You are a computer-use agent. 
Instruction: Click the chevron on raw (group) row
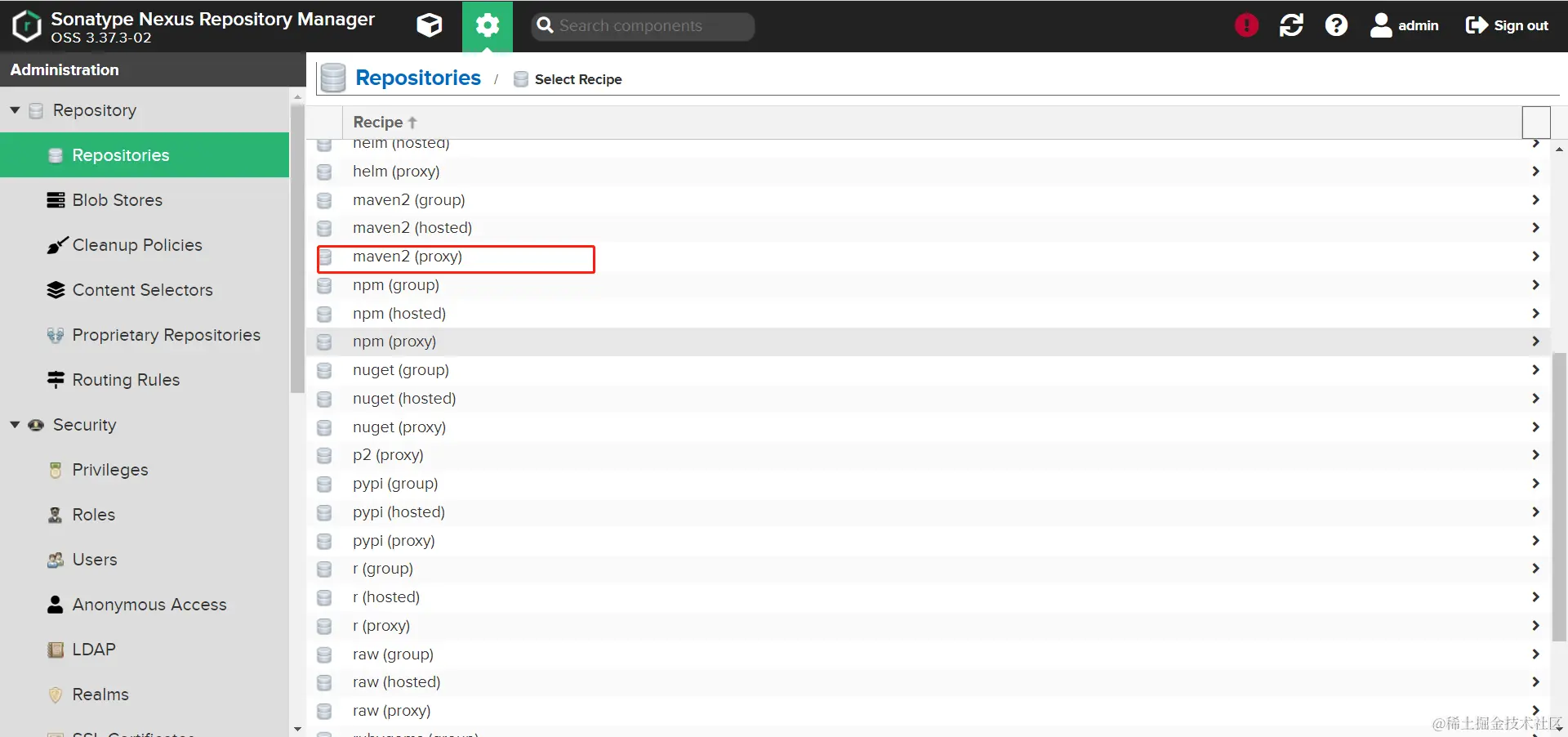pos(1535,654)
